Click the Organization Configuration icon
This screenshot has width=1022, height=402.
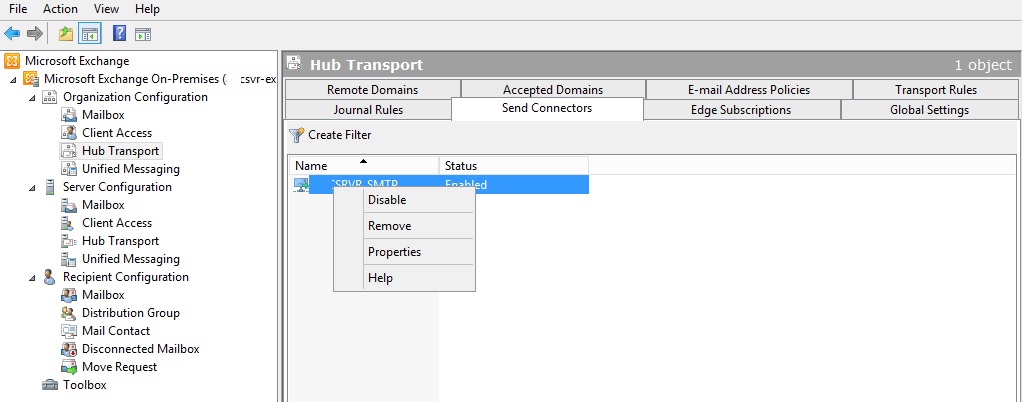pyautogui.click(x=50, y=97)
